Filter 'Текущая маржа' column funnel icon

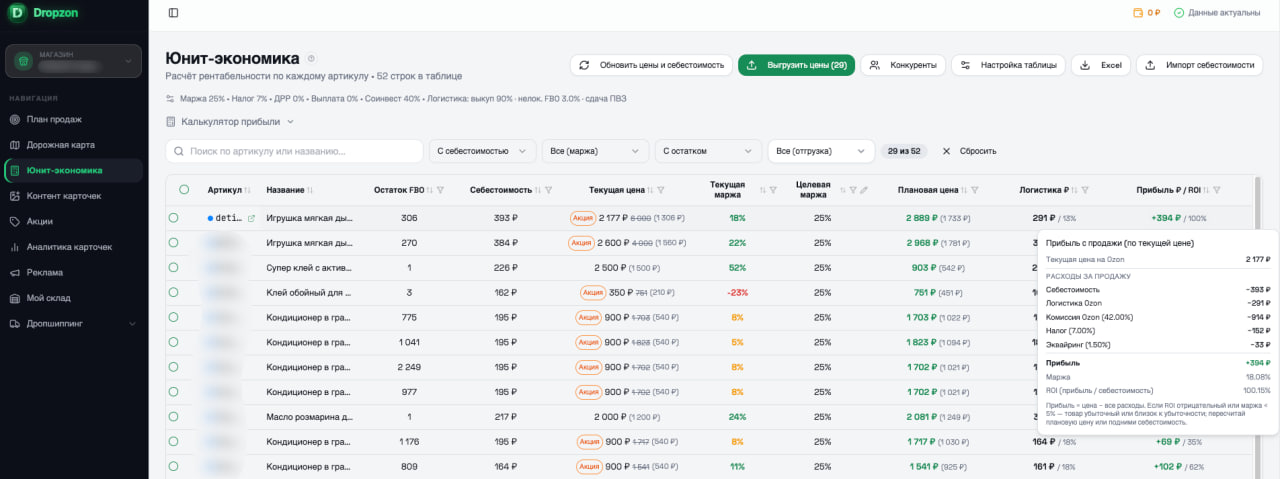pyautogui.click(x=774, y=190)
